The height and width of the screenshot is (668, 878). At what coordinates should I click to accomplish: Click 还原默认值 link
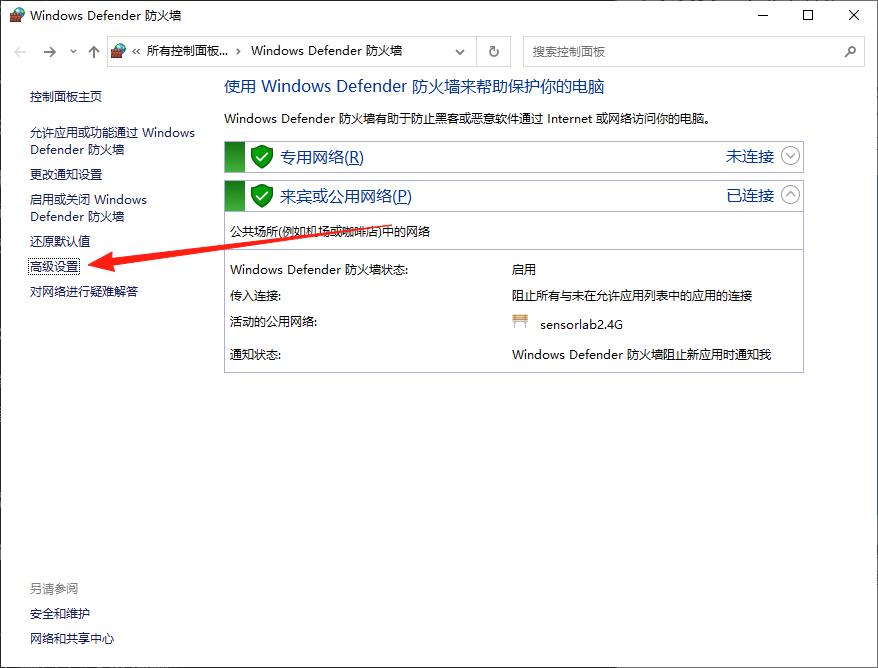[60, 241]
